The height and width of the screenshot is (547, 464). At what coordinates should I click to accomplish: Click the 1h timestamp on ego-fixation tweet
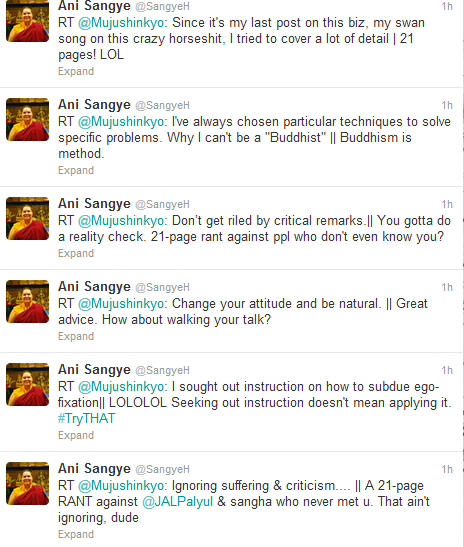pyautogui.click(x=447, y=370)
